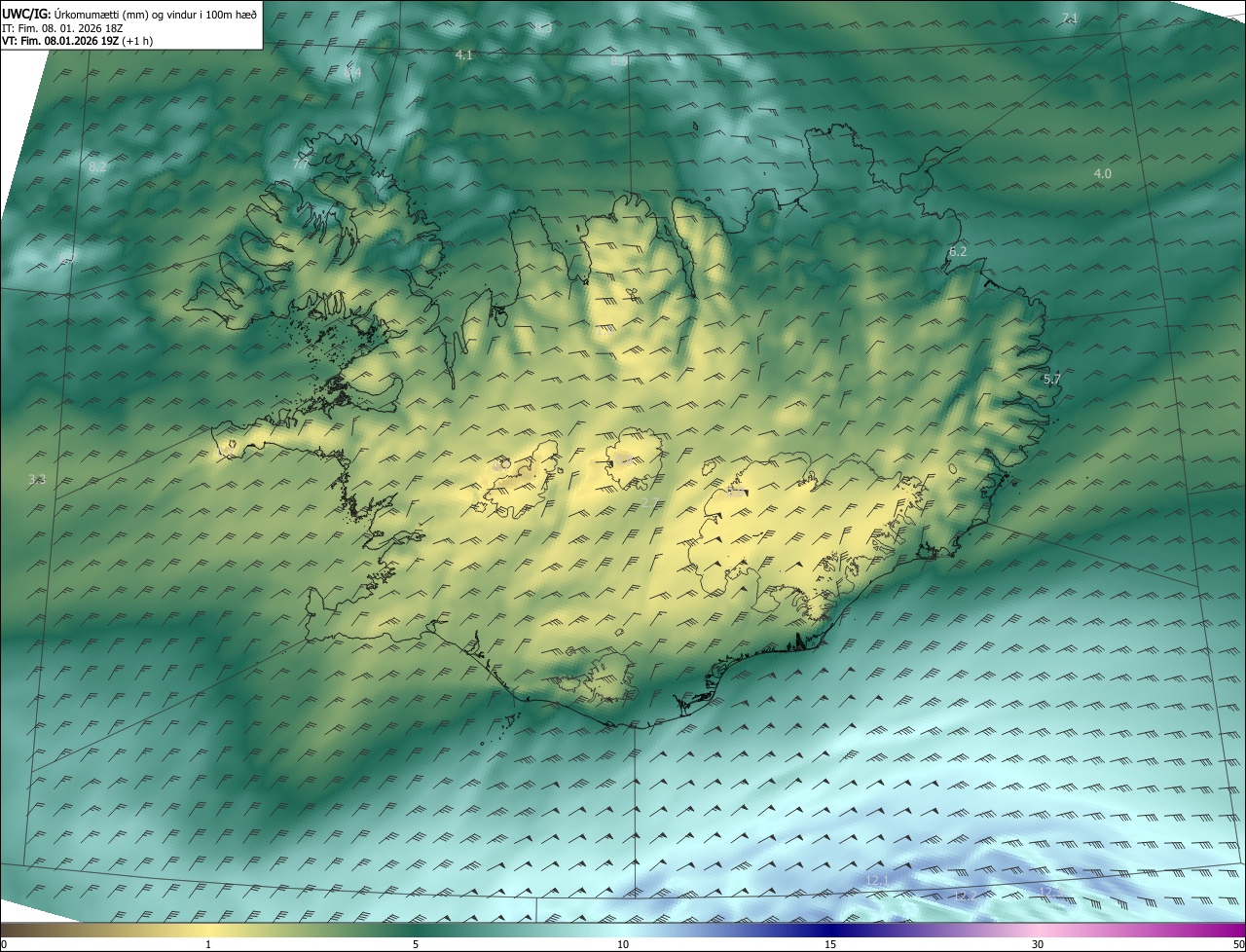Click the 10 tick on the color scale
This screenshot has width=1246, height=952.
[623, 944]
